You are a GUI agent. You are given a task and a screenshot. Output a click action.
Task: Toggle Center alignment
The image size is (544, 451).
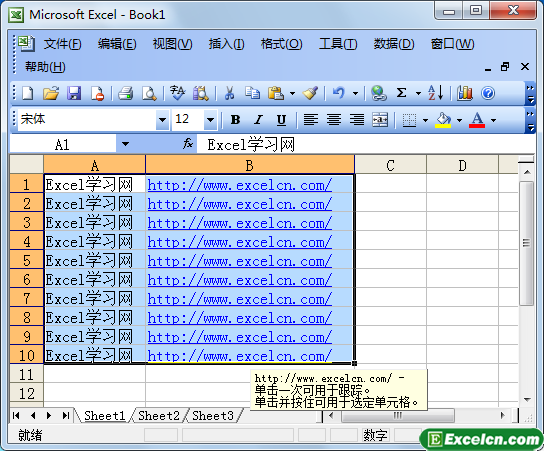(334, 120)
